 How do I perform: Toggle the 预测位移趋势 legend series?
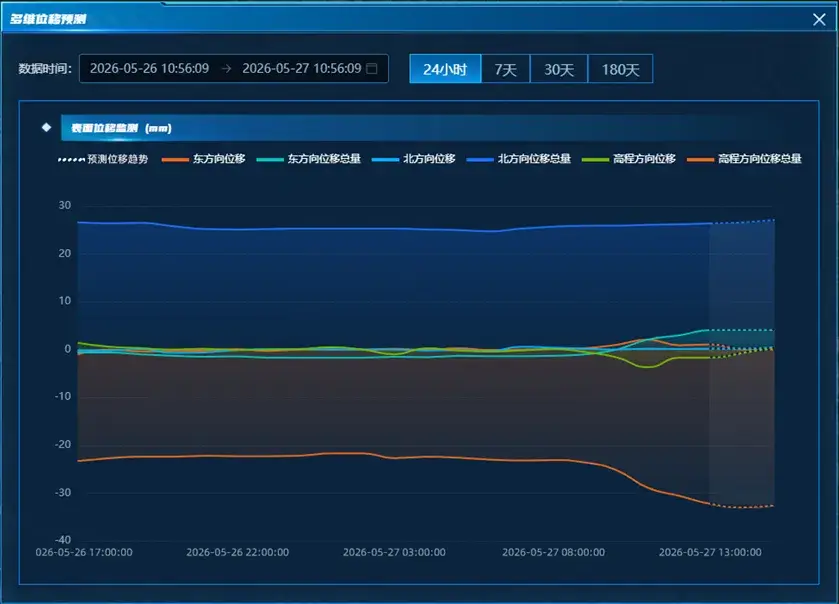pos(103,159)
